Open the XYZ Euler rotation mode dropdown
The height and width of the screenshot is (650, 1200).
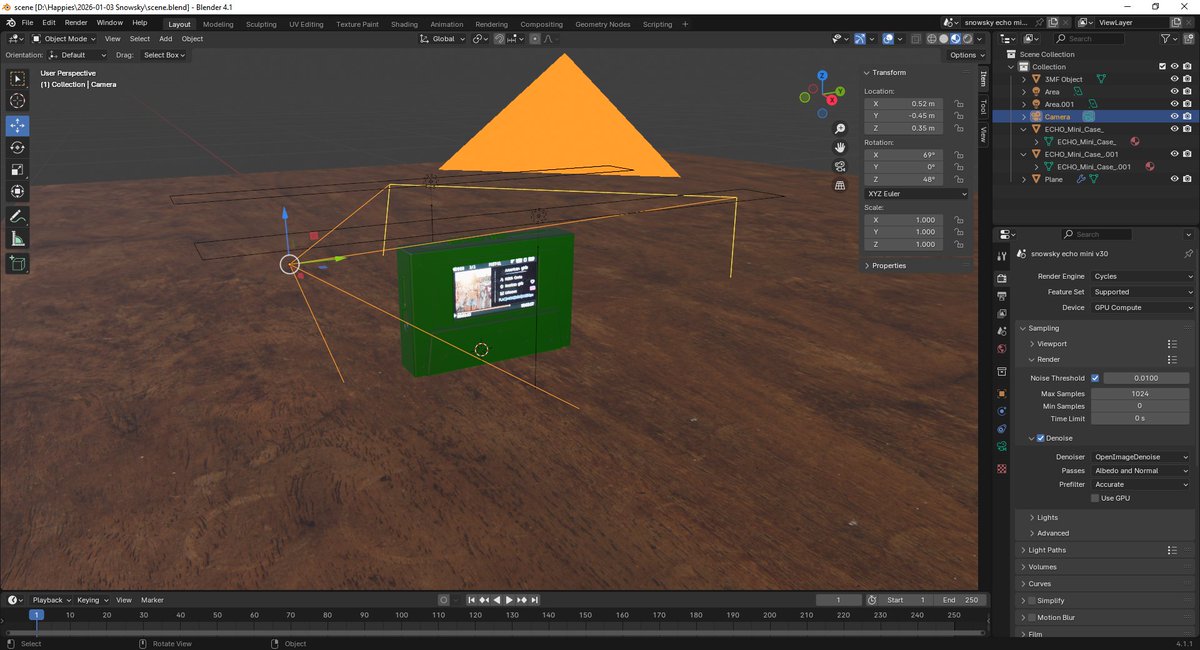tap(916, 194)
